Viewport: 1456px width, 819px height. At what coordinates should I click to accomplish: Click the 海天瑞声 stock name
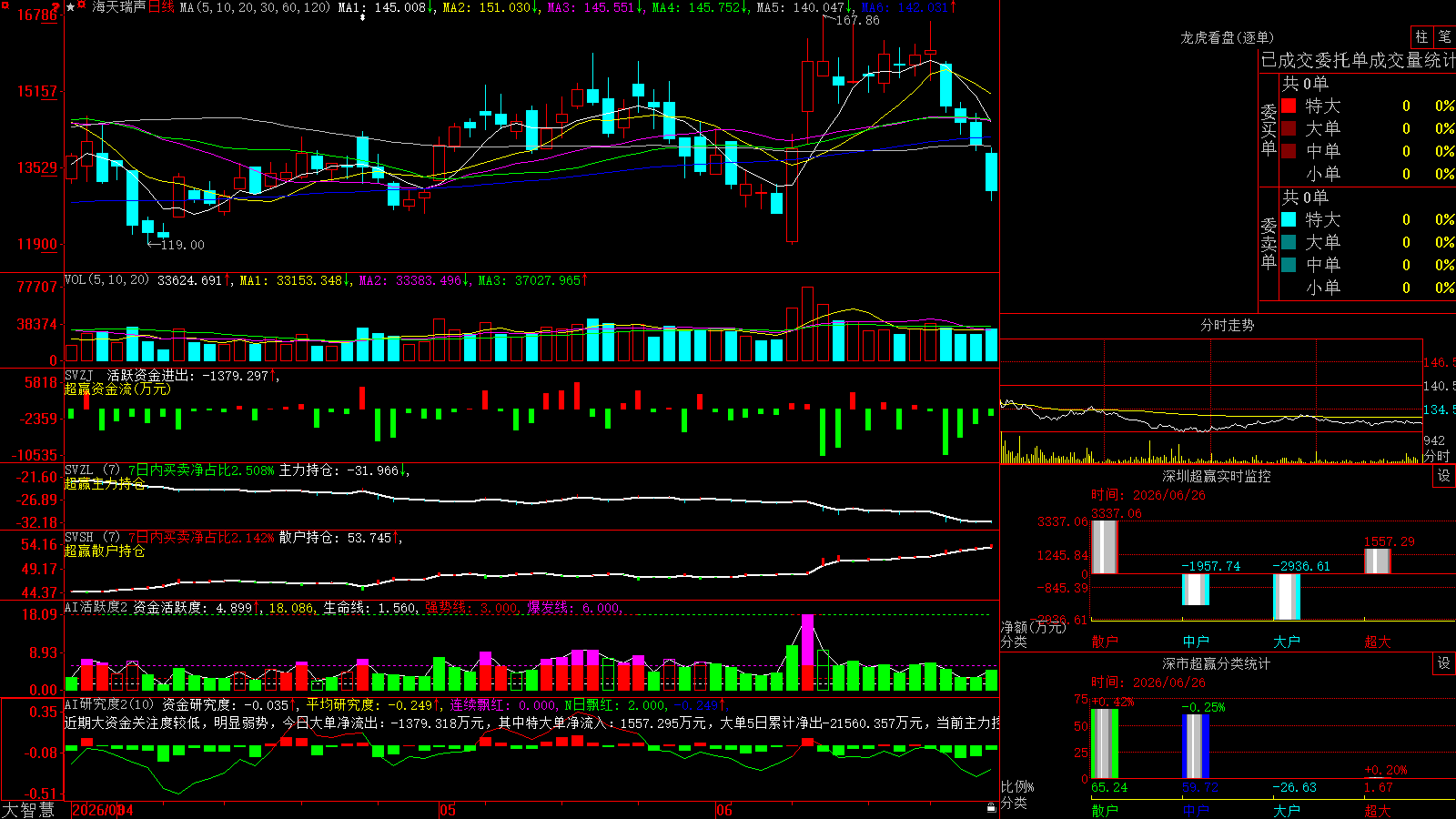(x=119, y=7)
